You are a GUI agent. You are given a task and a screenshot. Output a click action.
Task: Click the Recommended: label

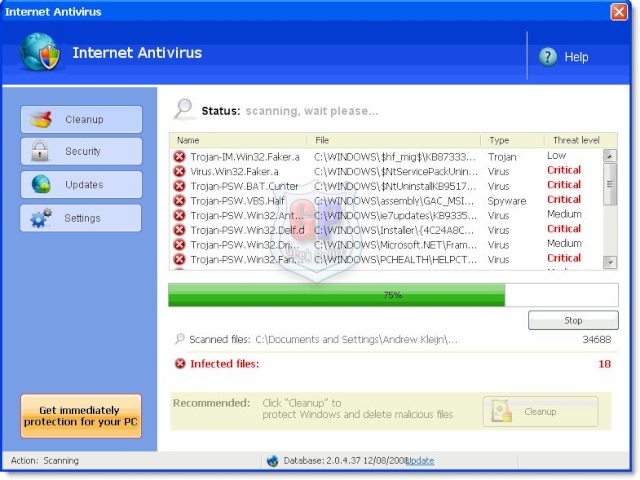tap(211, 403)
